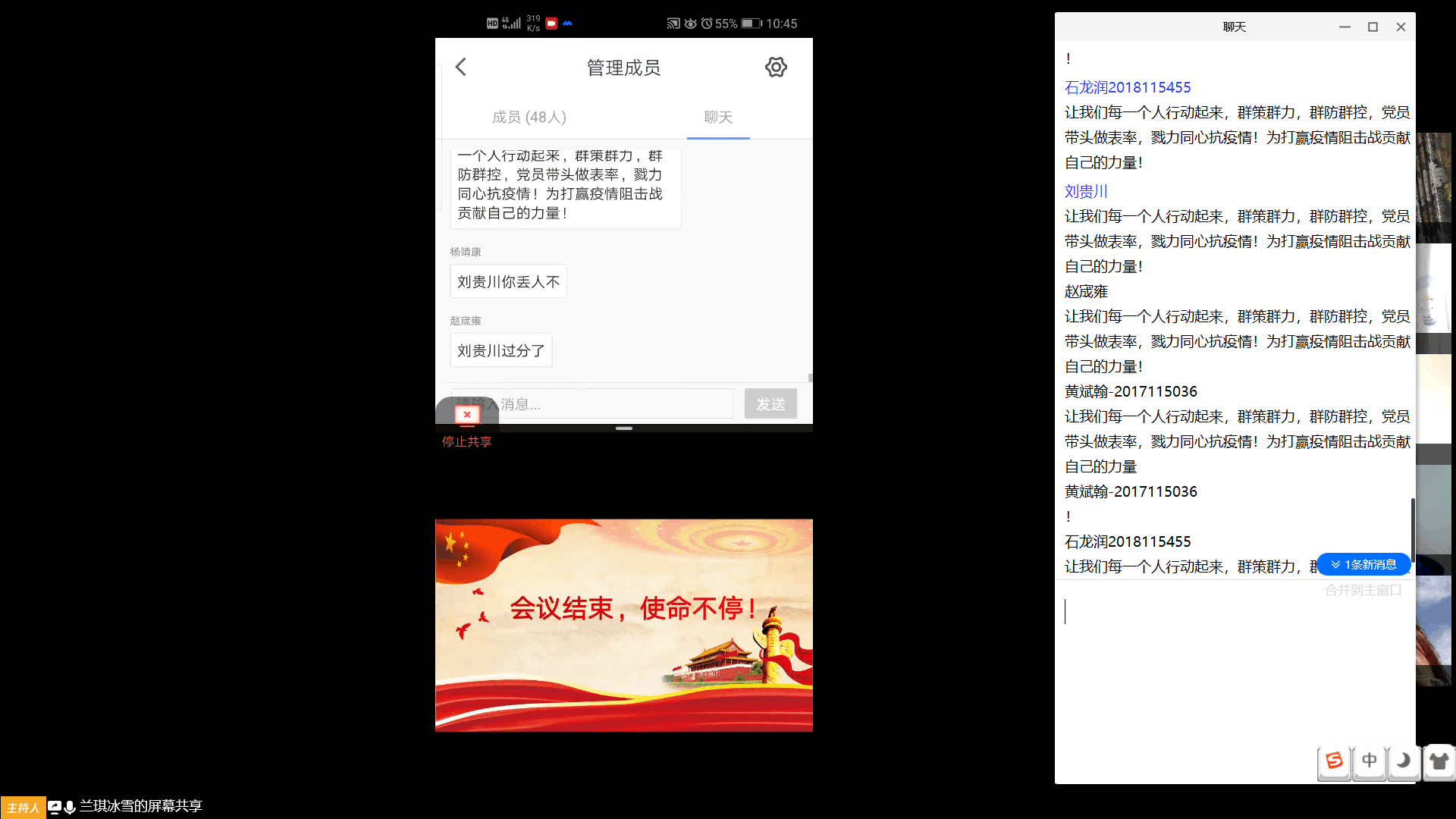Toggle the 中 Chinese input mode key

click(1370, 761)
